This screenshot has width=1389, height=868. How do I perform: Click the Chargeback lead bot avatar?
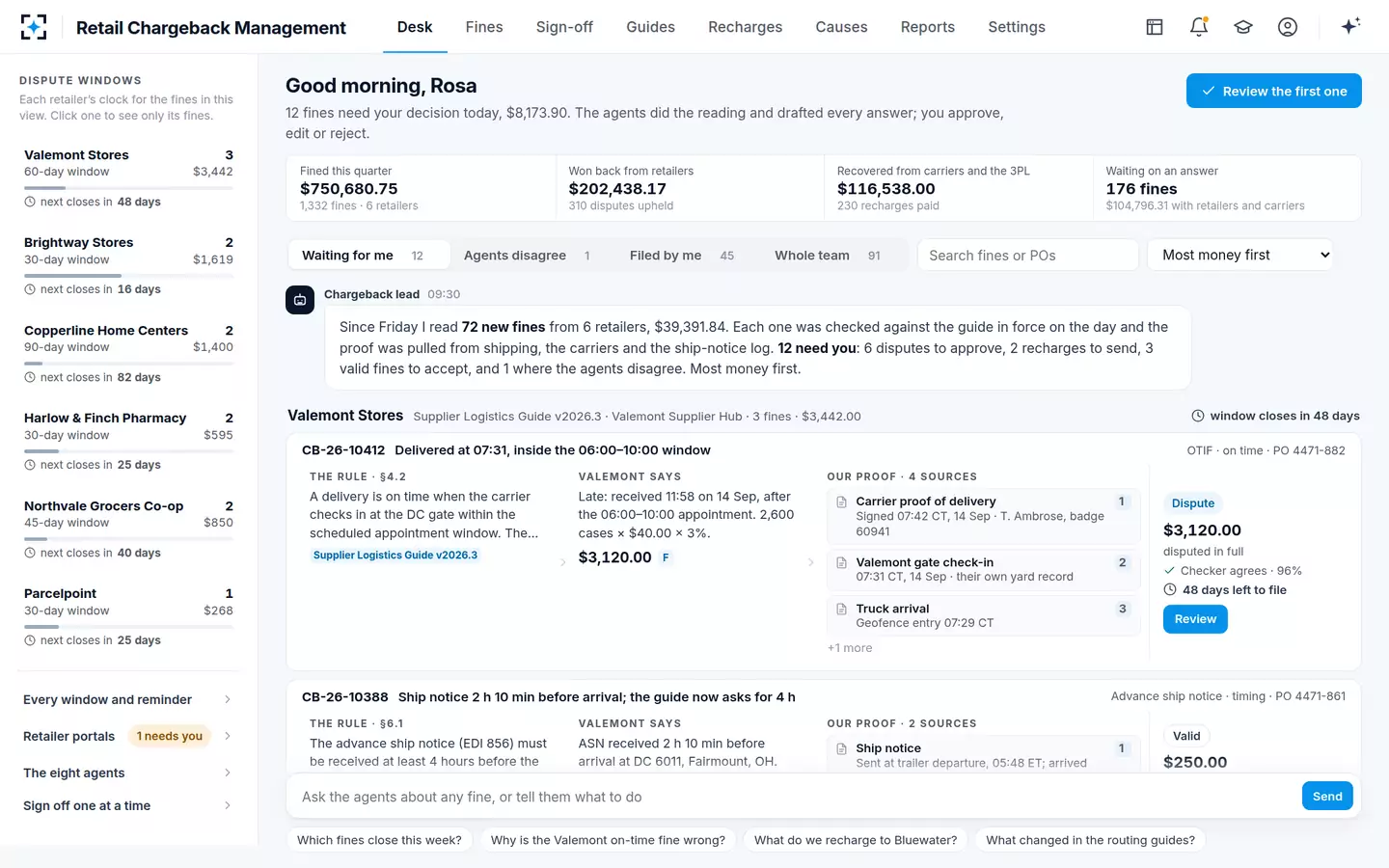(x=300, y=300)
